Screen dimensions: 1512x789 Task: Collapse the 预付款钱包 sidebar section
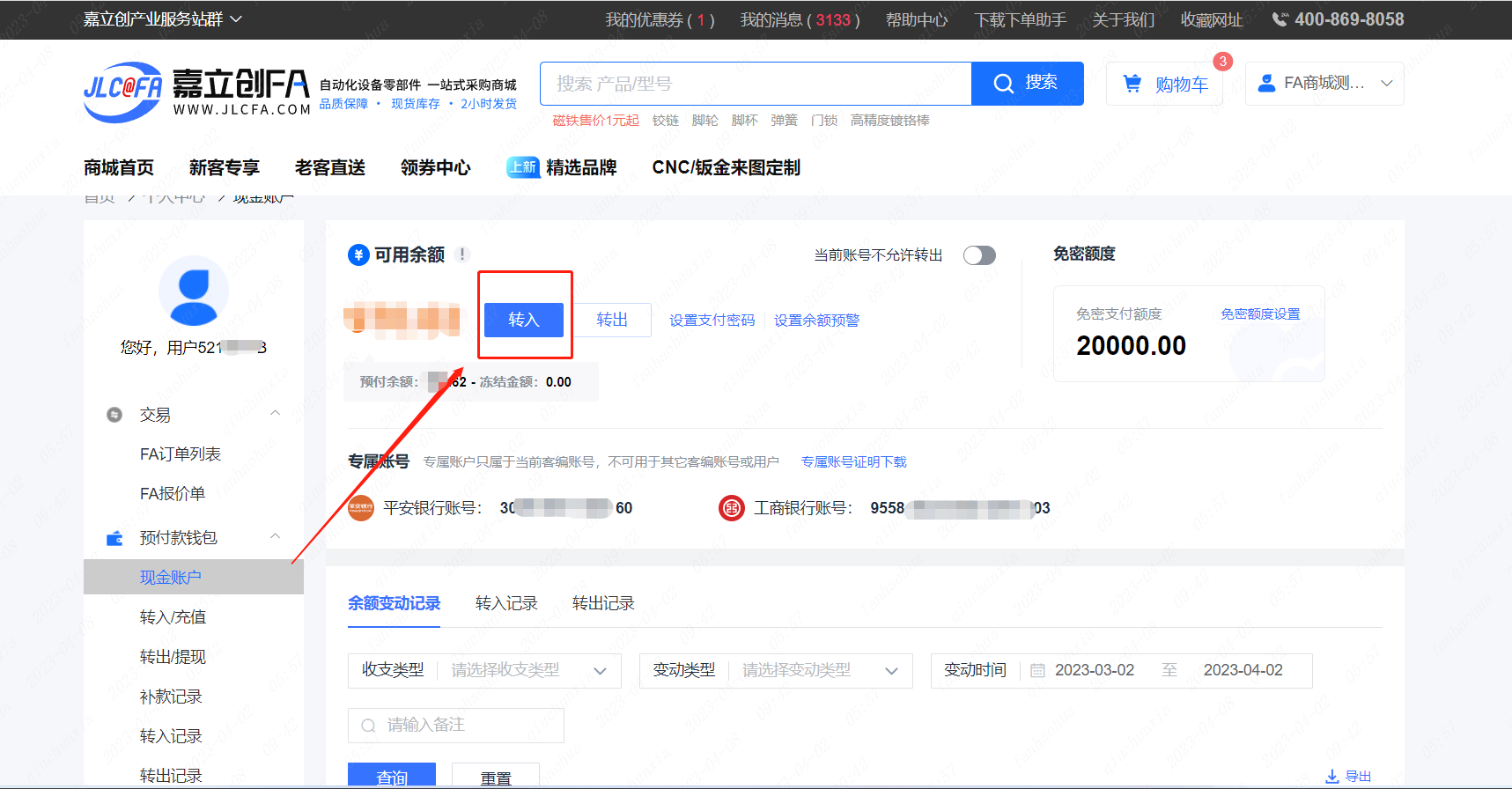tap(275, 537)
